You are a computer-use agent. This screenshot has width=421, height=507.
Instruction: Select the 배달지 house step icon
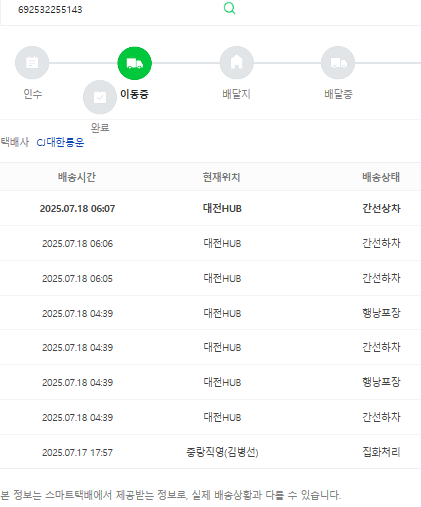pos(237,63)
